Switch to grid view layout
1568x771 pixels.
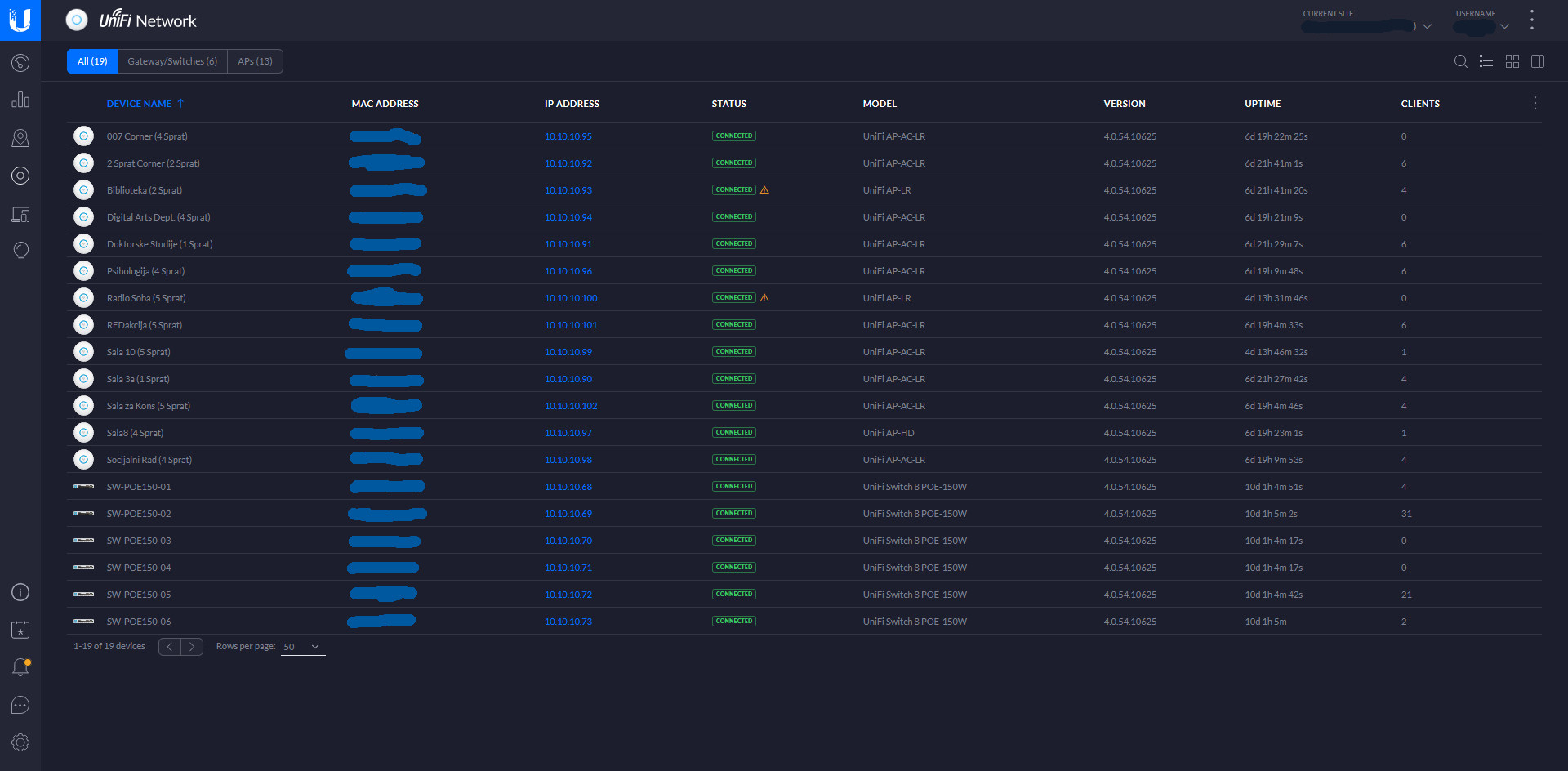1512,61
